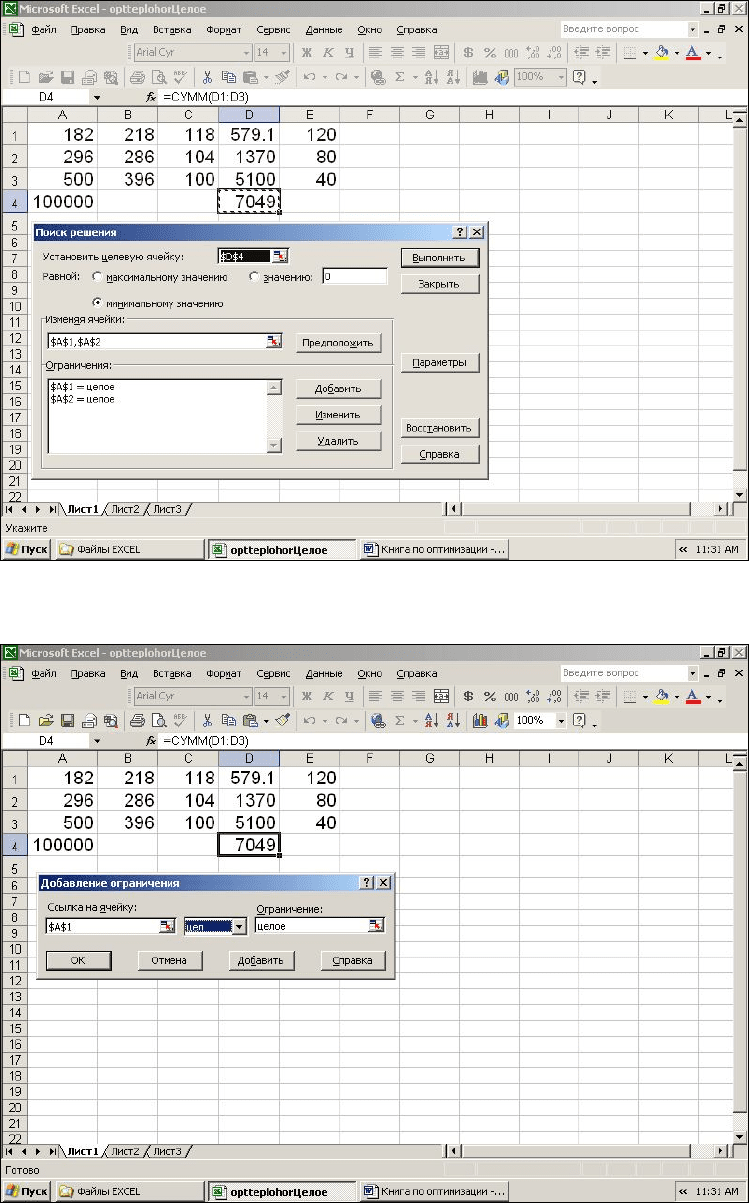Click the target cell range picker icon in Solver dialog
749x1203 pixels.
click(x=279, y=257)
